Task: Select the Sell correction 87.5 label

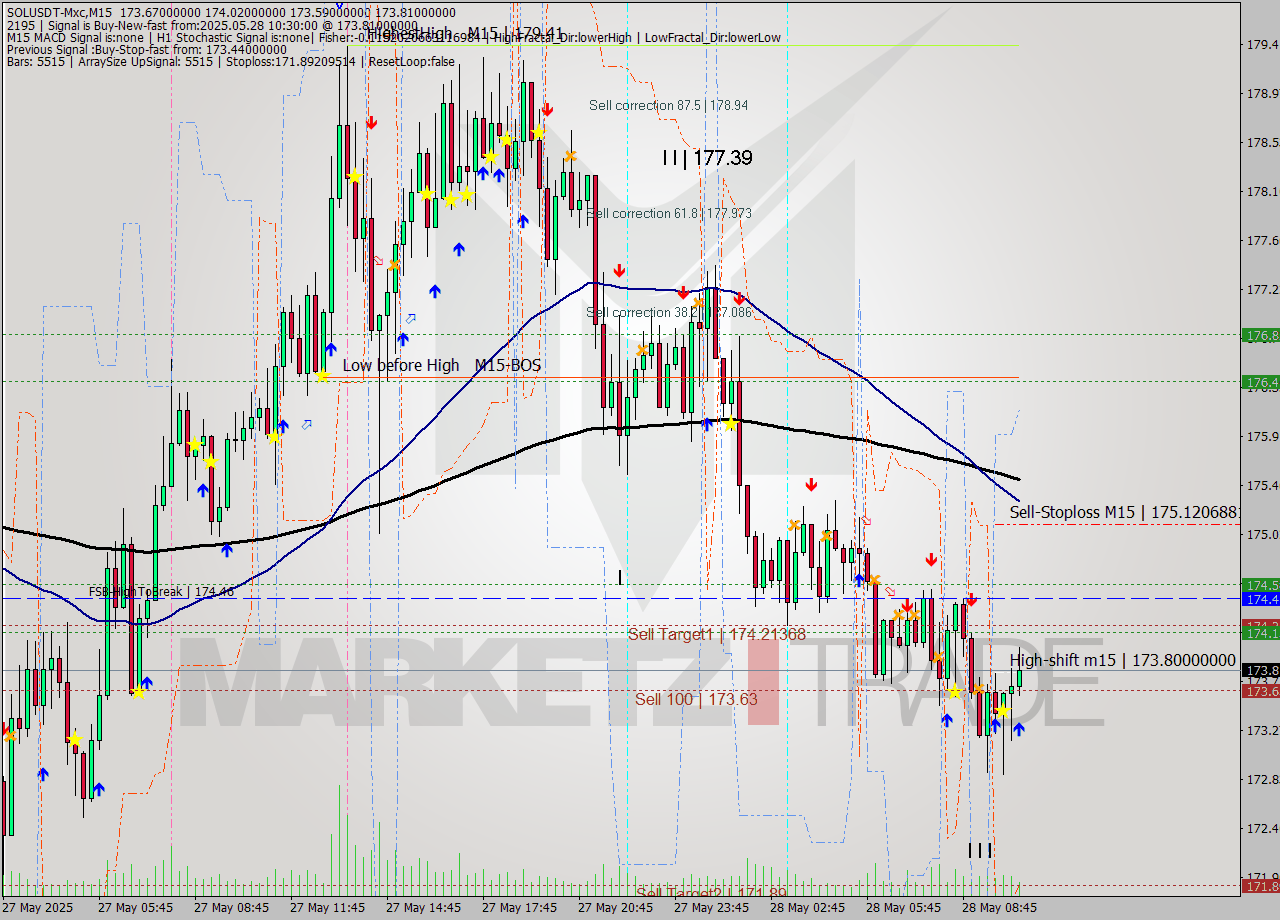Action: (x=668, y=105)
